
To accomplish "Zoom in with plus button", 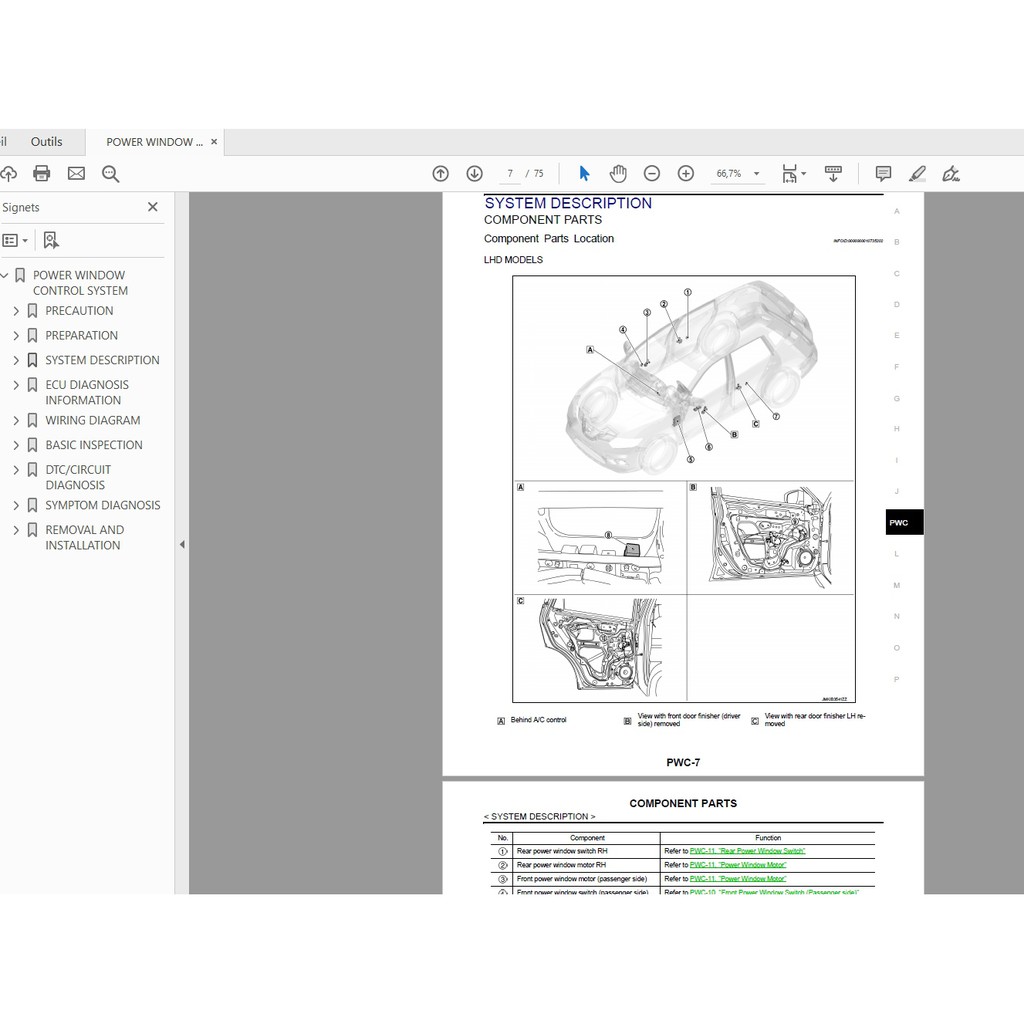I will pos(686,174).
